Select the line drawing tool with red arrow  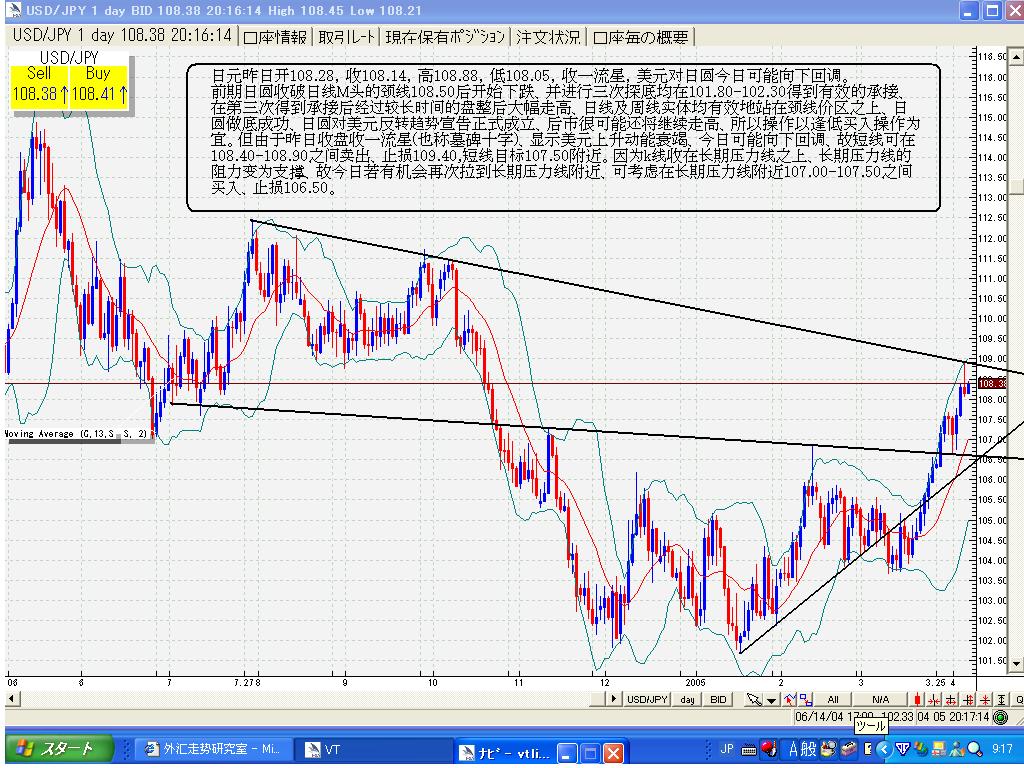tap(790, 699)
